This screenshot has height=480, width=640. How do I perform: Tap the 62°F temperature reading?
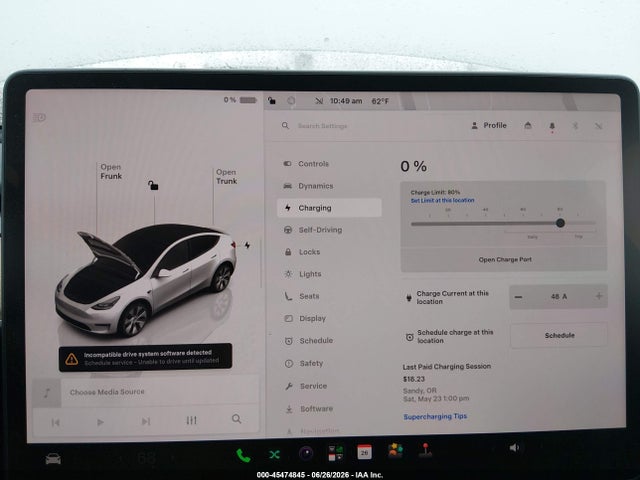[380, 101]
